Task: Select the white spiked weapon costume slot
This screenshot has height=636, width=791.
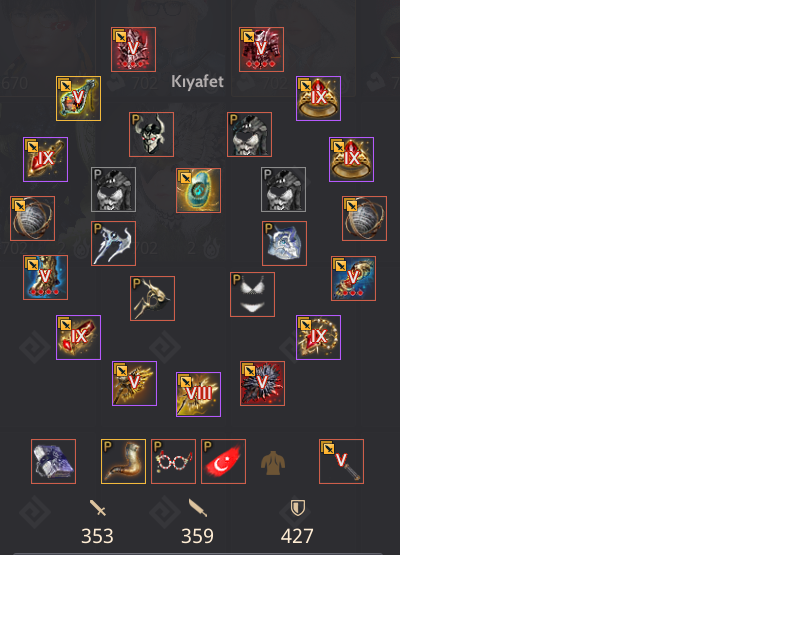Action: point(114,244)
